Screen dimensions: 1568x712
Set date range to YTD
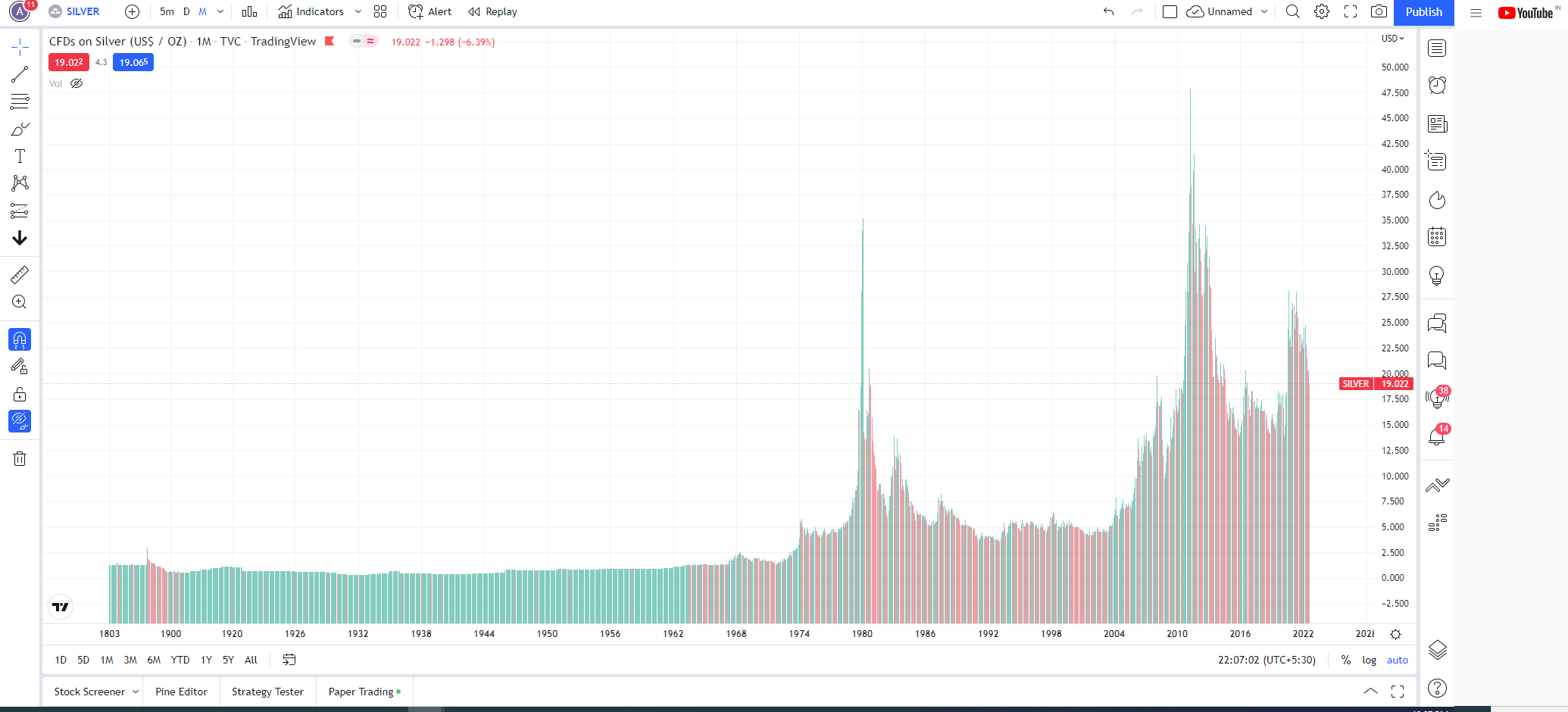click(x=180, y=660)
